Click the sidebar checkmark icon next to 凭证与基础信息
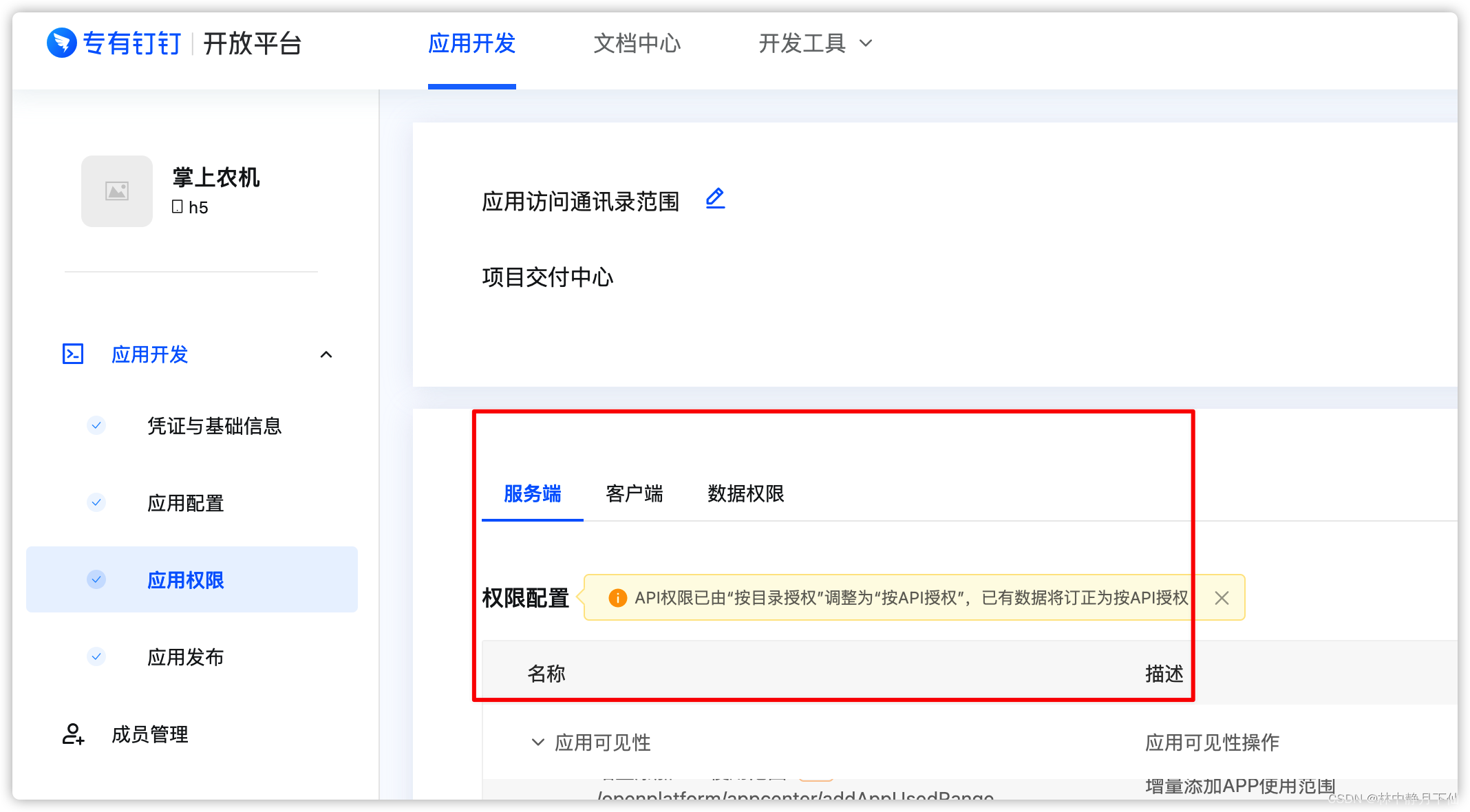1470x812 pixels. tap(96, 424)
